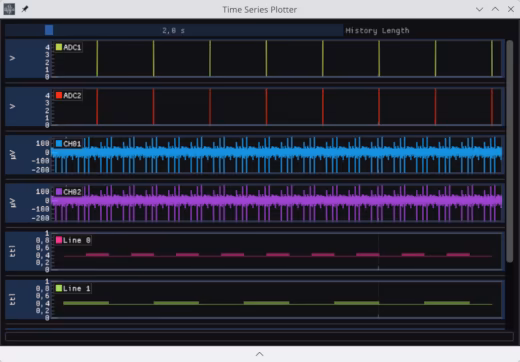
Task: Click the CH01 legend color swatch
Action: click(59, 144)
